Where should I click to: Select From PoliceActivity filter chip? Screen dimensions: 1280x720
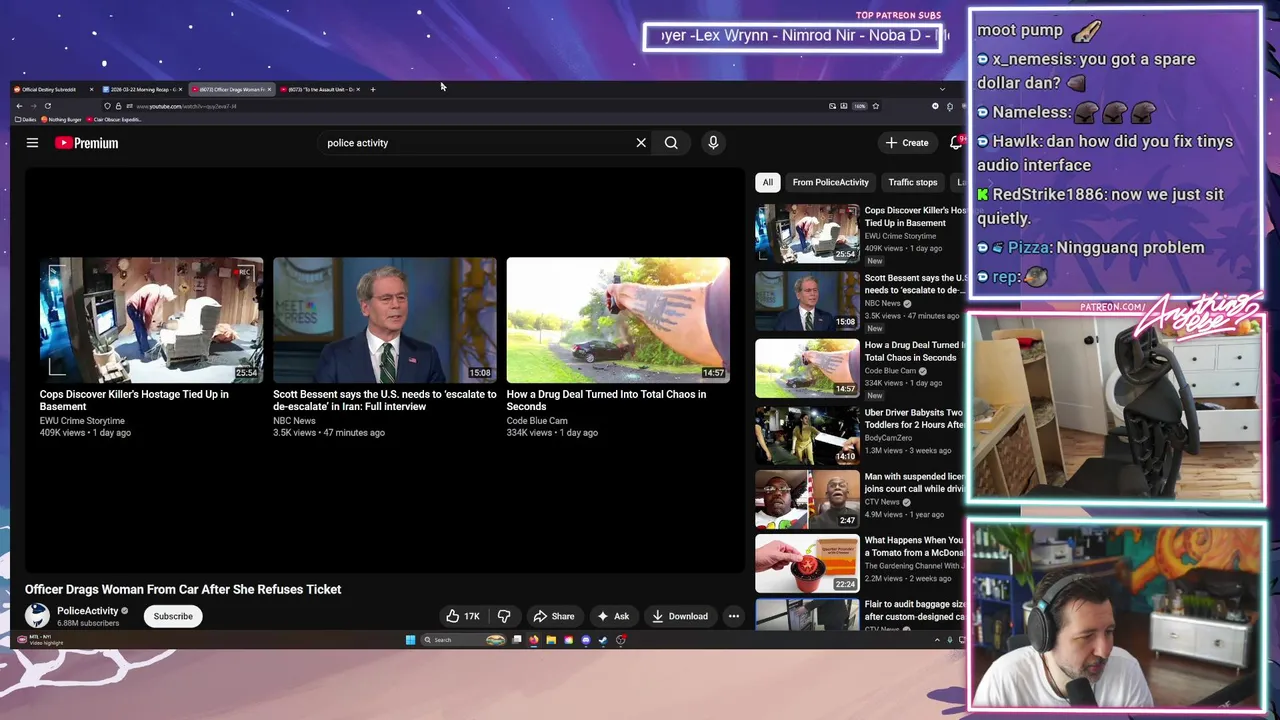point(830,182)
